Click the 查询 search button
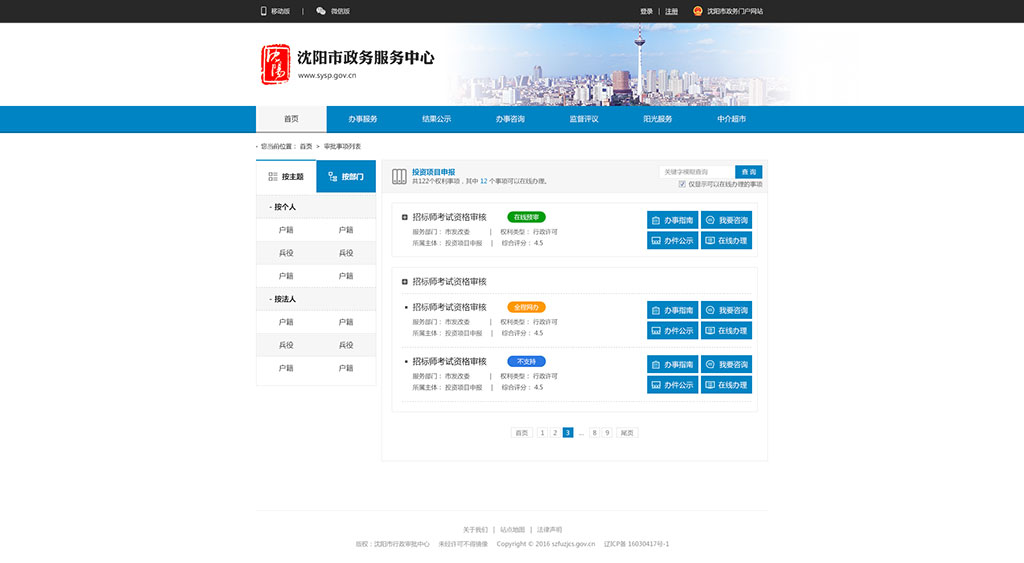The image size is (1024, 563). (x=748, y=172)
